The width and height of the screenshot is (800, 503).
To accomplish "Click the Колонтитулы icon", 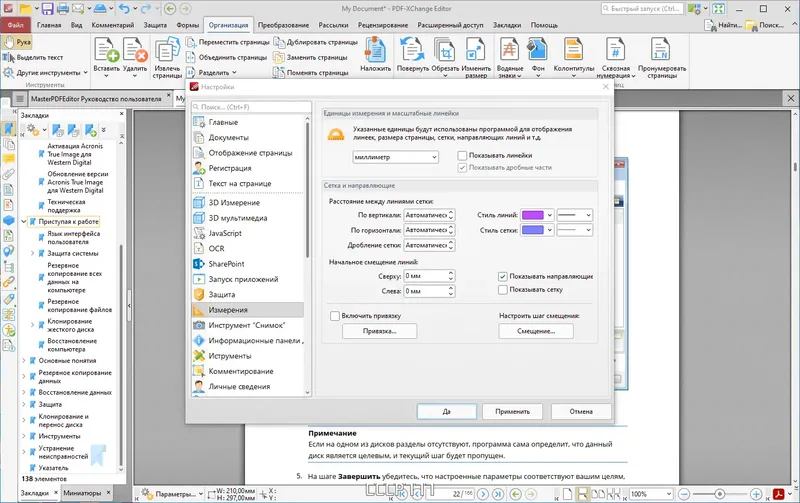I will pyautogui.click(x=573, y=50).
